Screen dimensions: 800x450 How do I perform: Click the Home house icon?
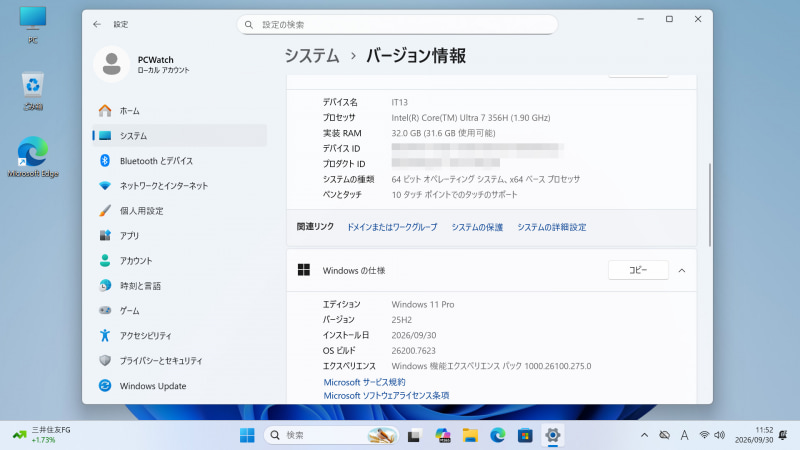tap(105, 111)
